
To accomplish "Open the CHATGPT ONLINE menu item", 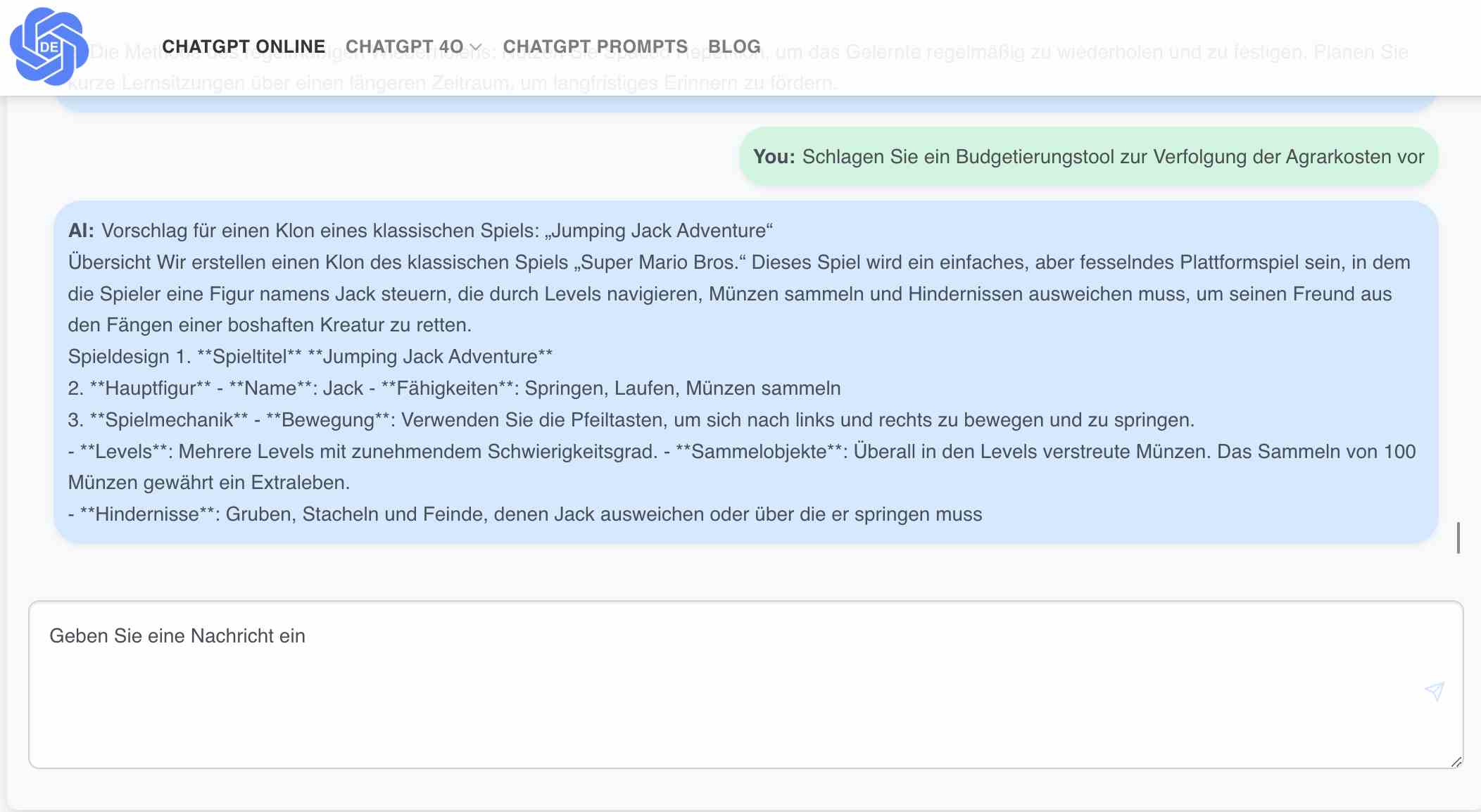I will (x=244, y=46).
